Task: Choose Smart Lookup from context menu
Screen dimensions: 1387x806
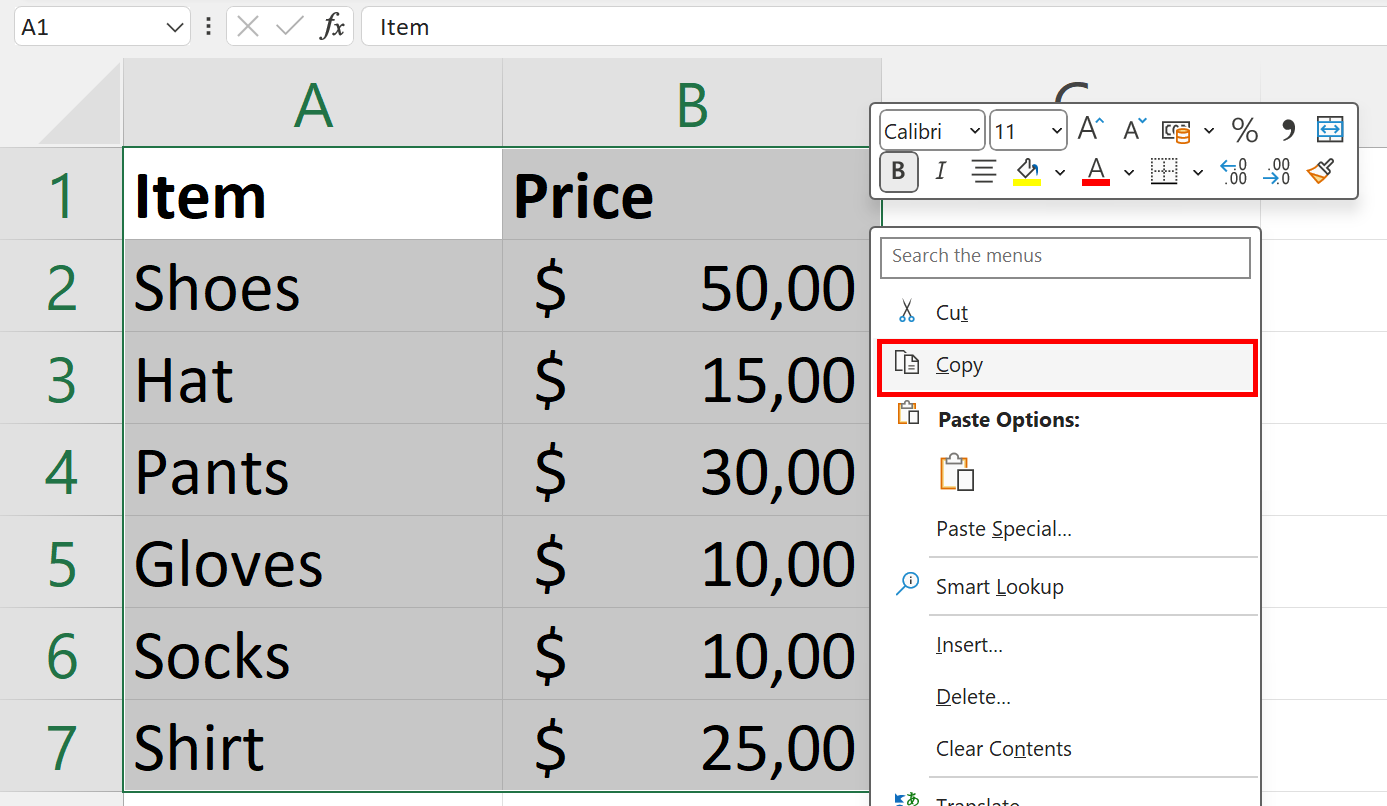Action: 1065,587
